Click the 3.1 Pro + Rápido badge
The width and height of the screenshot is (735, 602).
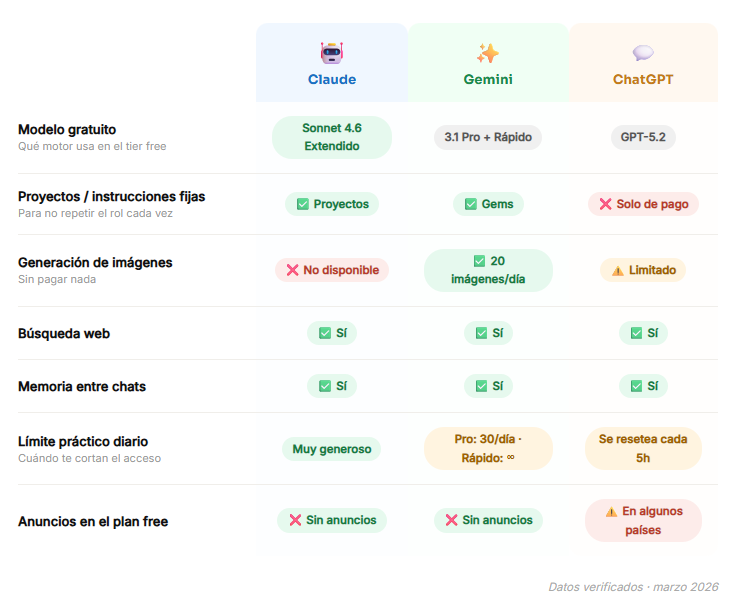(488, 137)
